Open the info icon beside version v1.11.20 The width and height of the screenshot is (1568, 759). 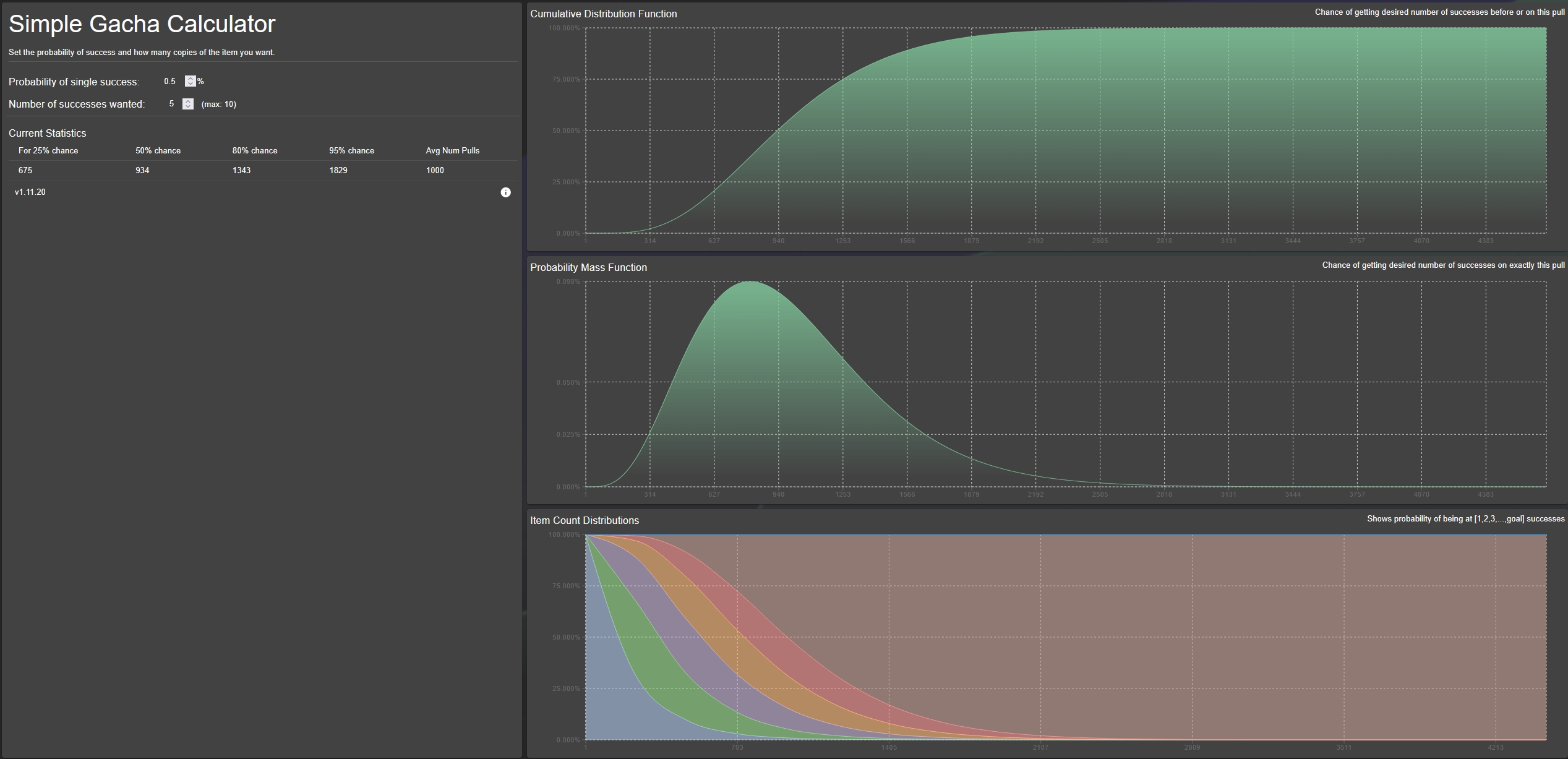click(505, 192)
